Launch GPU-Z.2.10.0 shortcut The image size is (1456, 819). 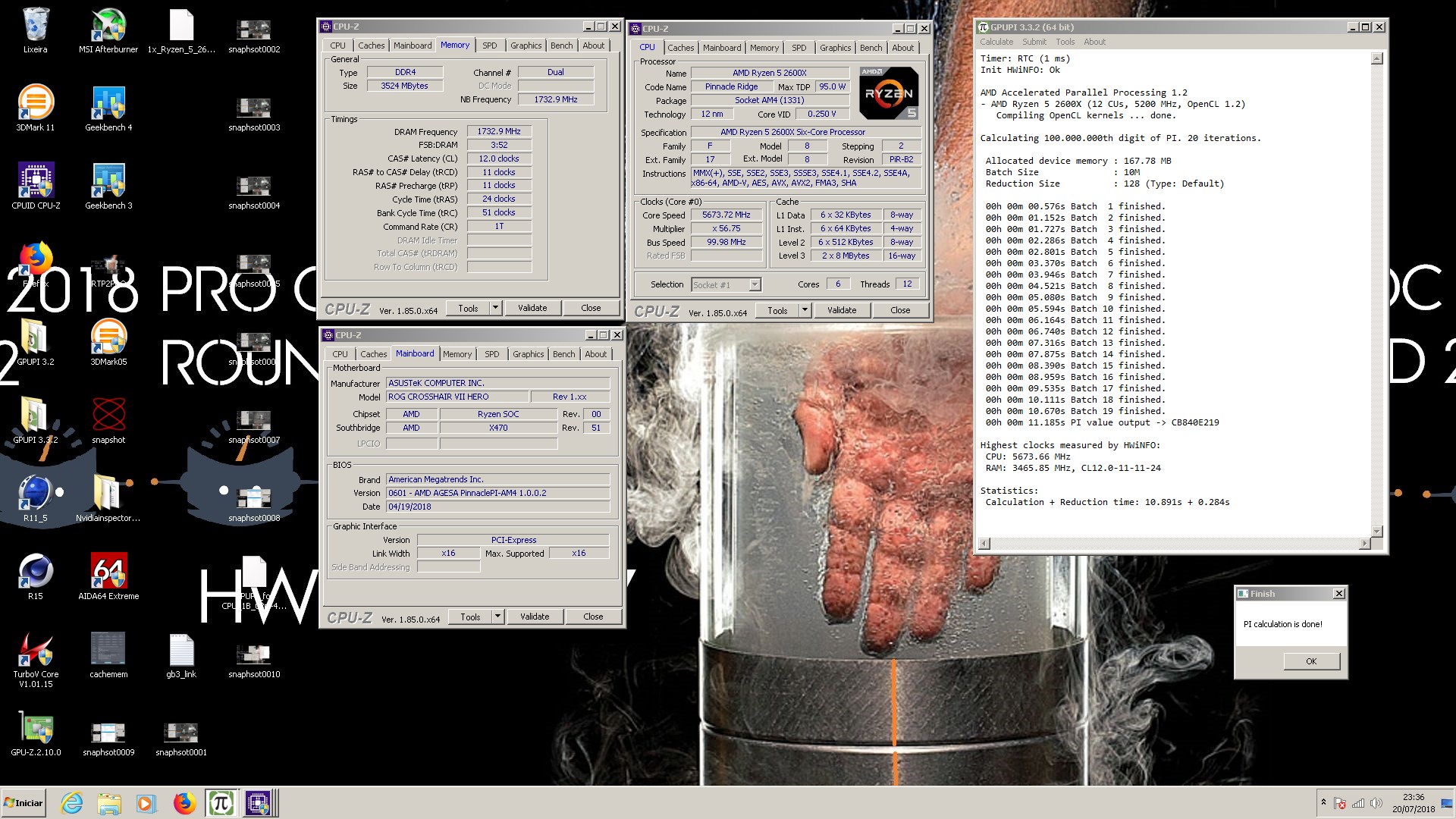tap(35, 733)
